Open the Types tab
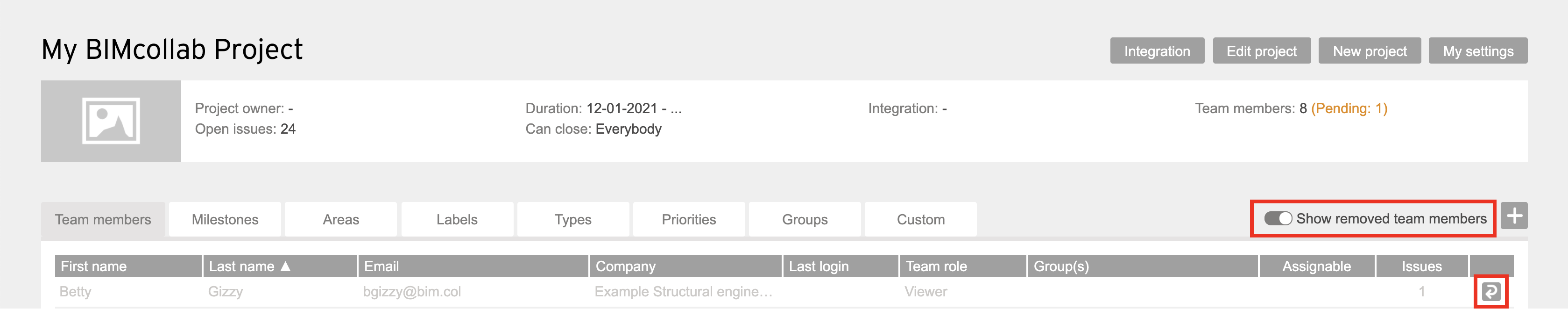 tap(573, 219)
